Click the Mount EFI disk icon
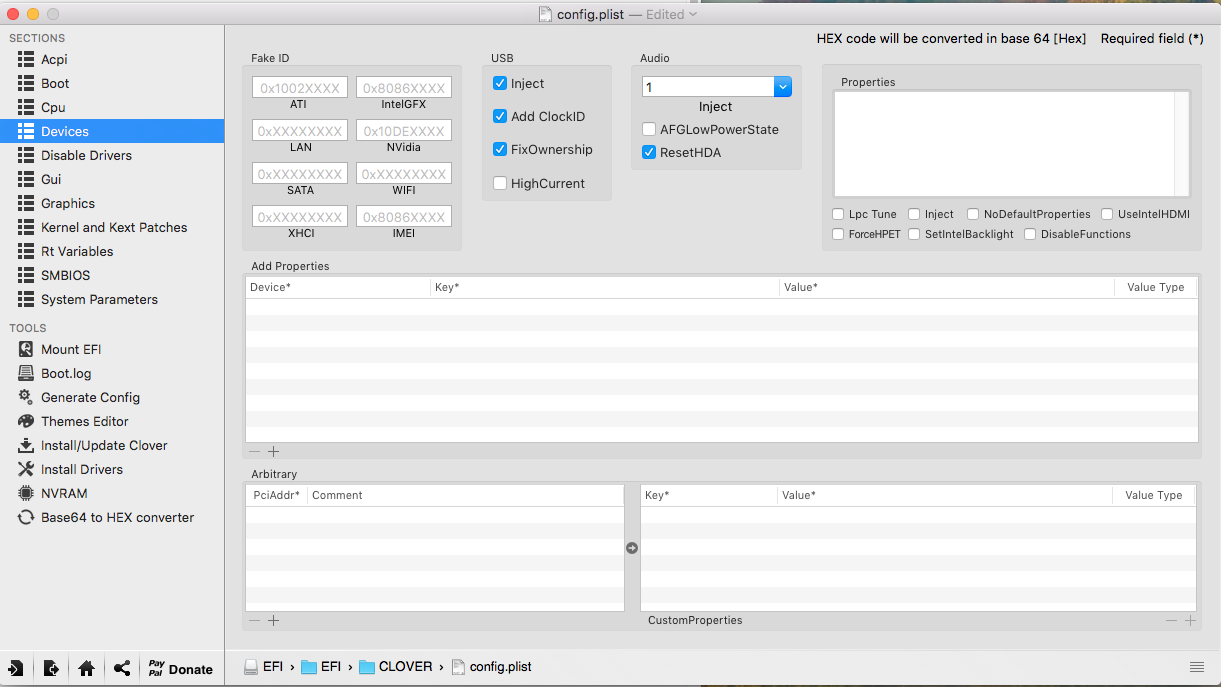 [26, 349]
